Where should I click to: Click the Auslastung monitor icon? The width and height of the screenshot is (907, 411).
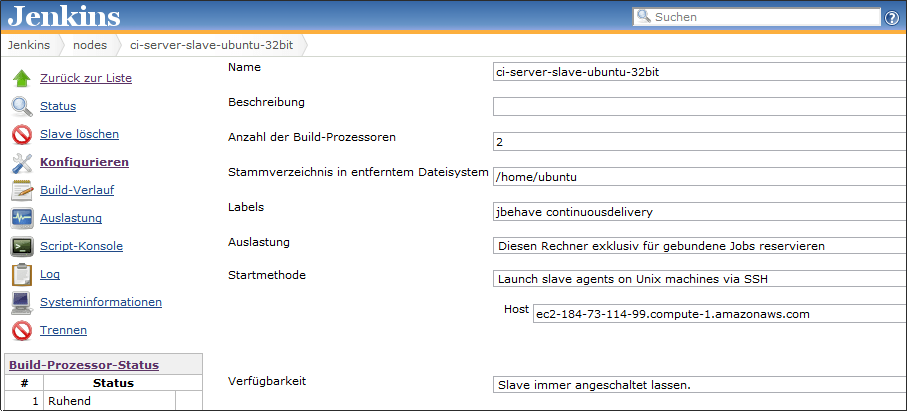click(x=22, y=218)
